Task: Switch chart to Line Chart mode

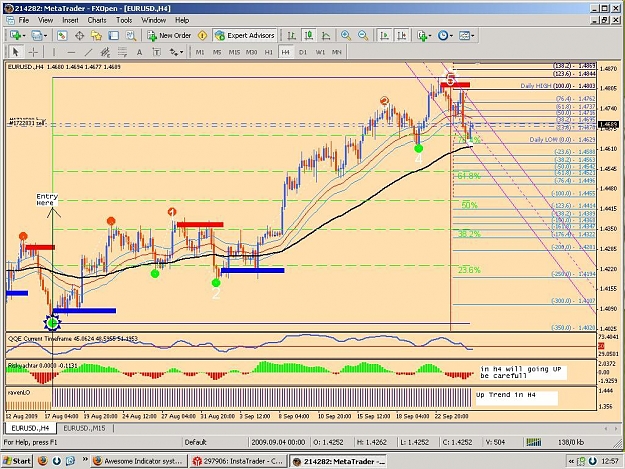Action: (326, 35)
